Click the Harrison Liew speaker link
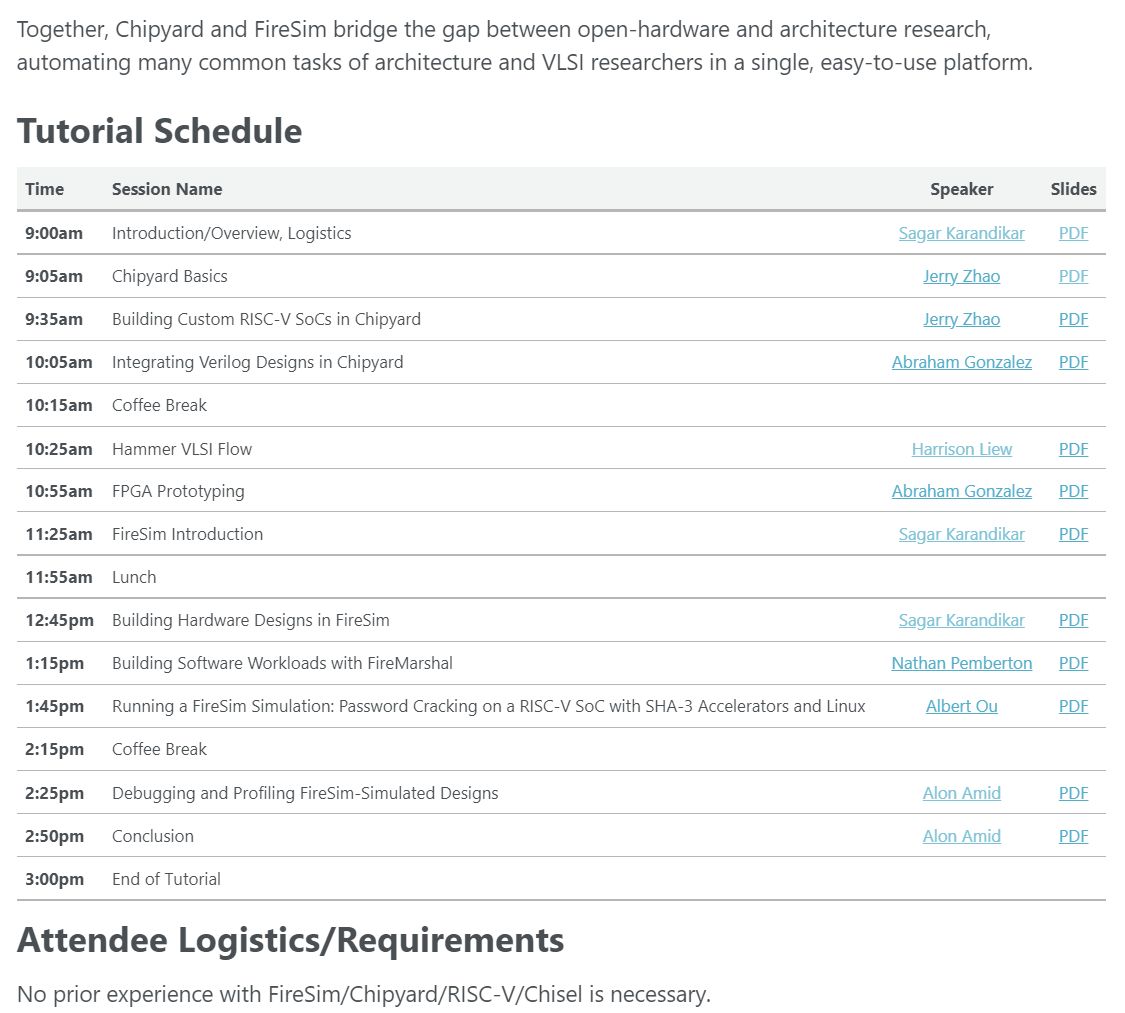Viewport: 1125px width, 1013px height. [x=961, y=448]
